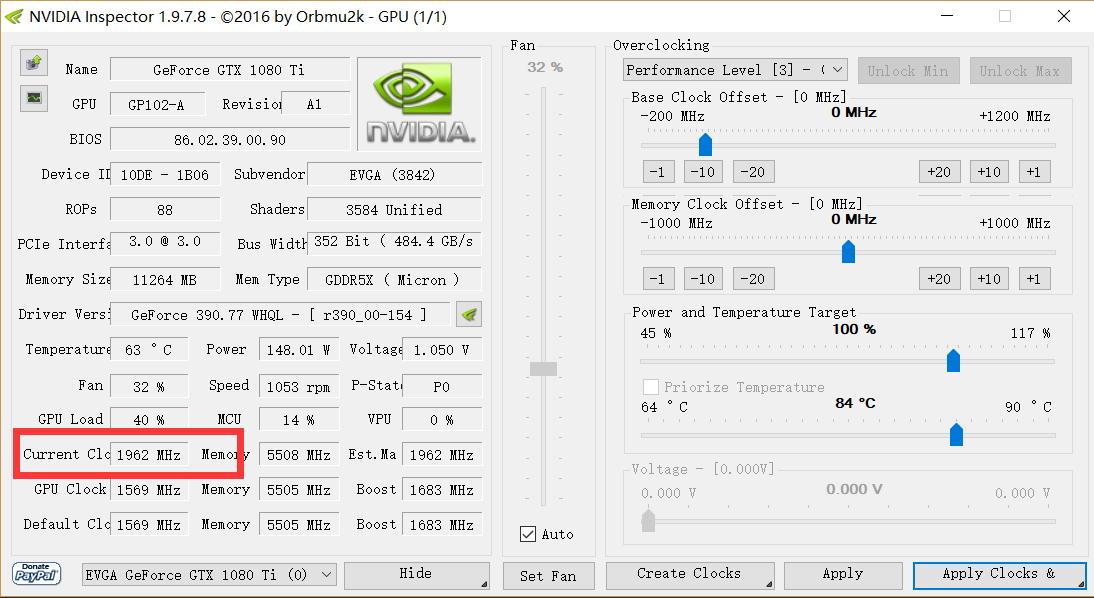The height and width of the screenshot is (598, 1094).
Task: Click the Memory Clock Offset slider handle
Action: point(848,252)
